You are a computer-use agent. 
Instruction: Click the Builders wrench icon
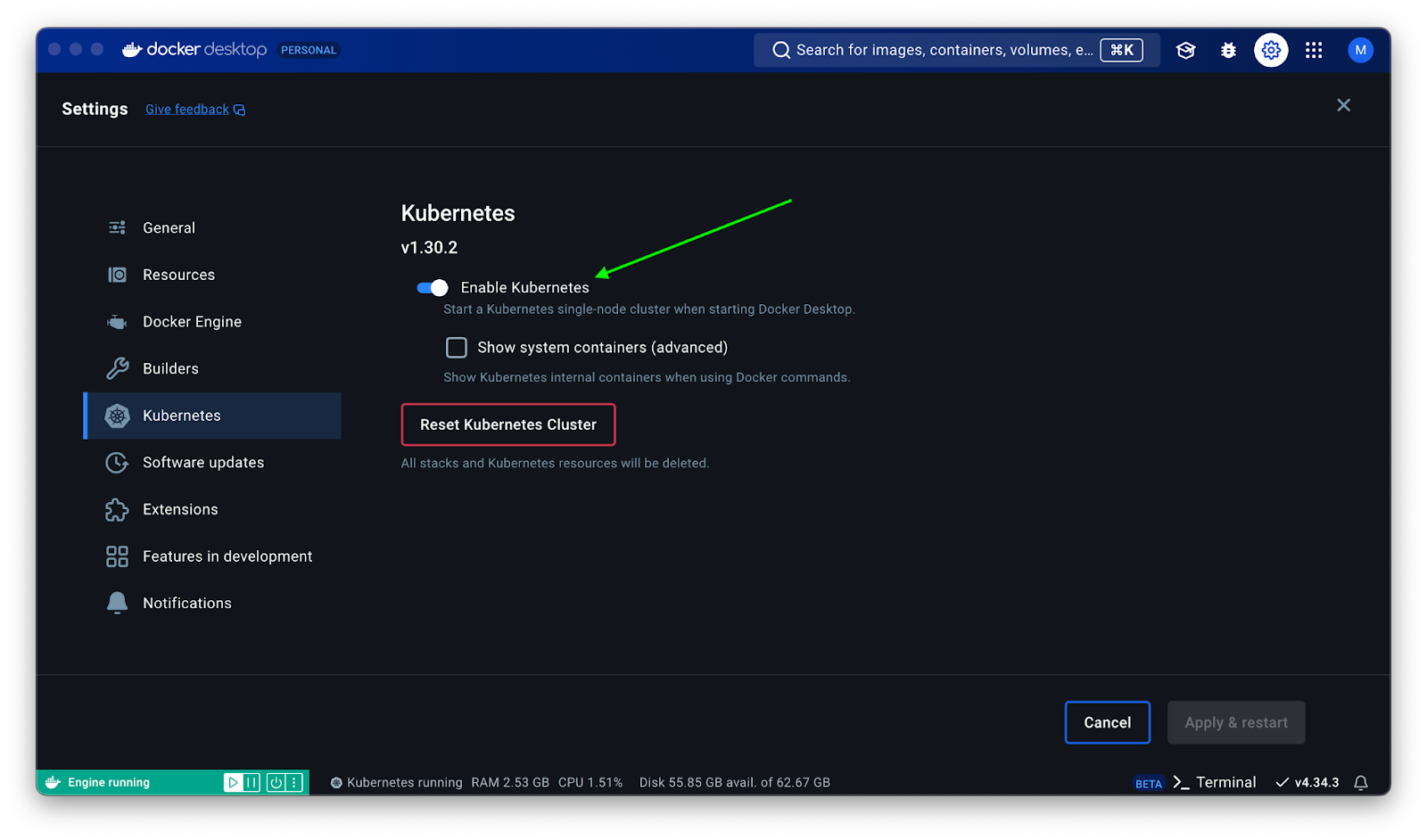[117, 368]
